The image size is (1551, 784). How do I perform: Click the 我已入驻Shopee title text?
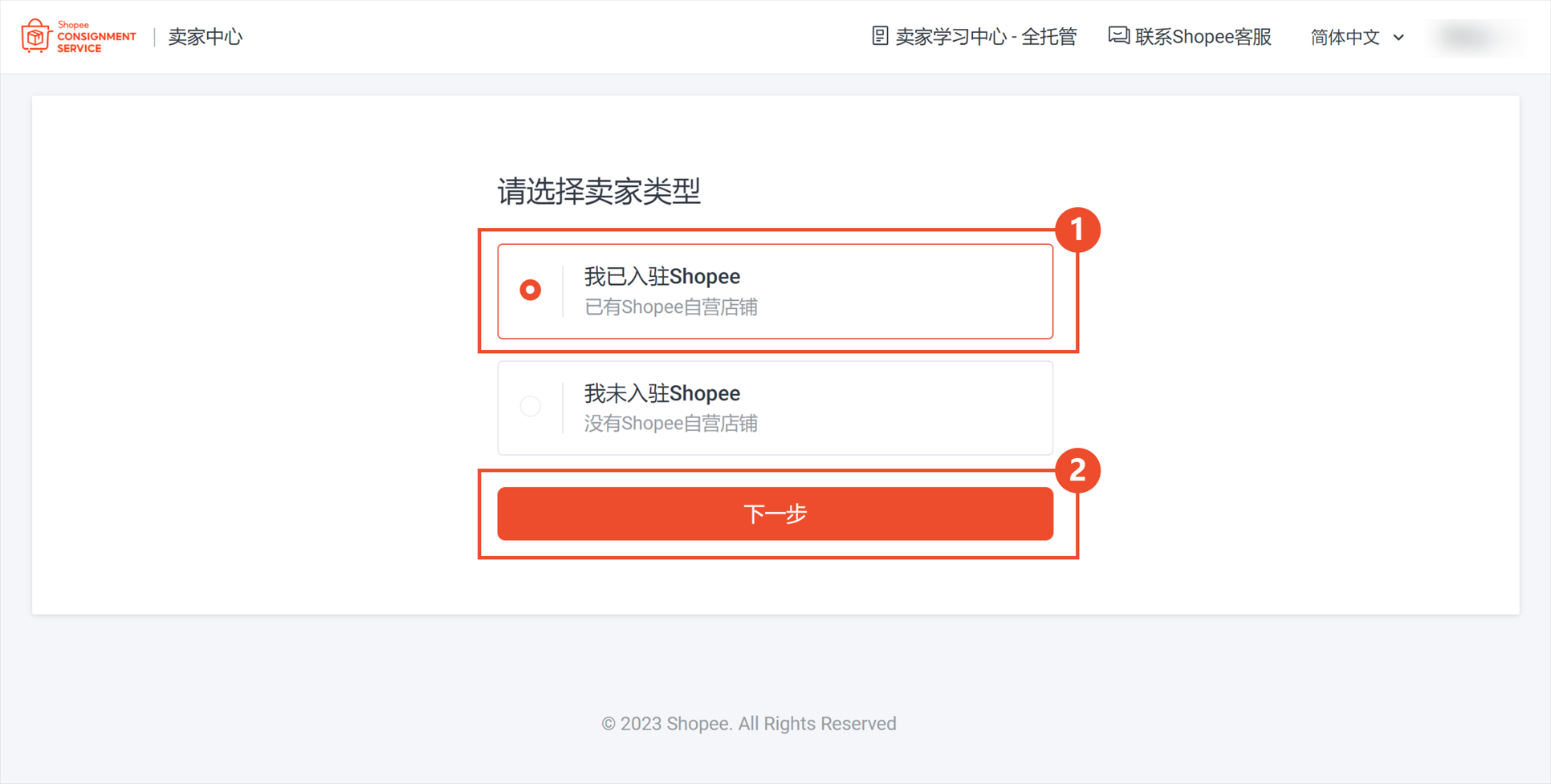[x=662, y=277]
